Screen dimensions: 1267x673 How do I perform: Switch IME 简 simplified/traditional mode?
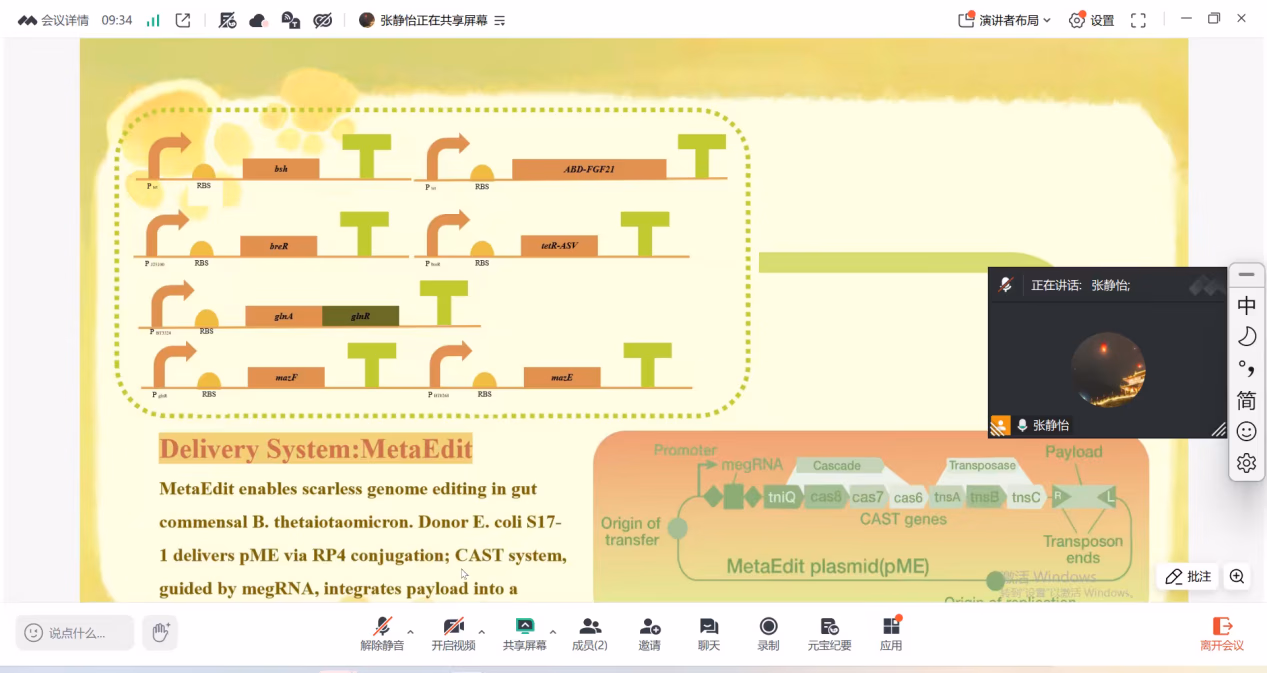1246,400
